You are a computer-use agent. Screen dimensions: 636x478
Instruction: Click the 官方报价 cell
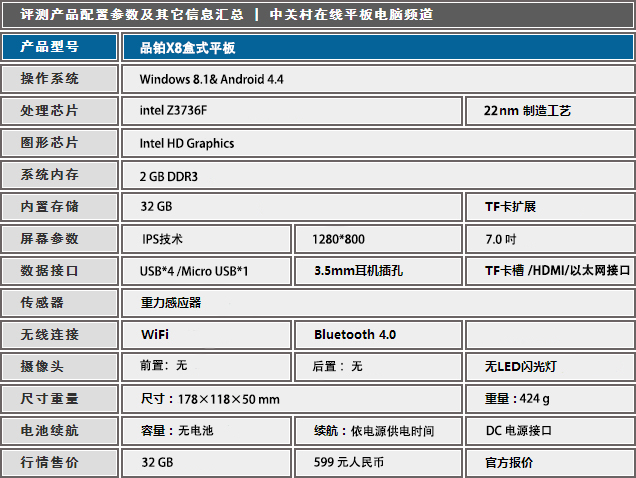tap(550, 463)
